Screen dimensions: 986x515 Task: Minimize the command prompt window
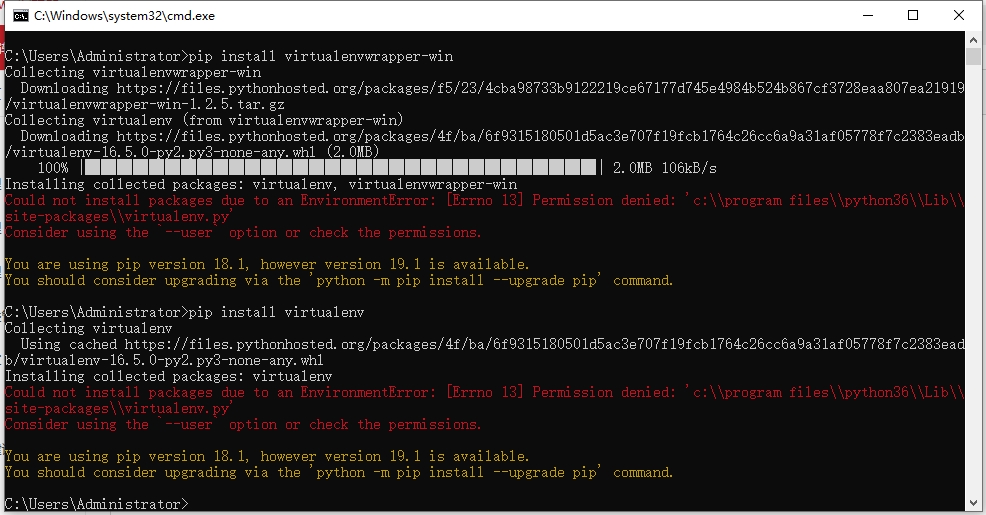coord(866,16)
